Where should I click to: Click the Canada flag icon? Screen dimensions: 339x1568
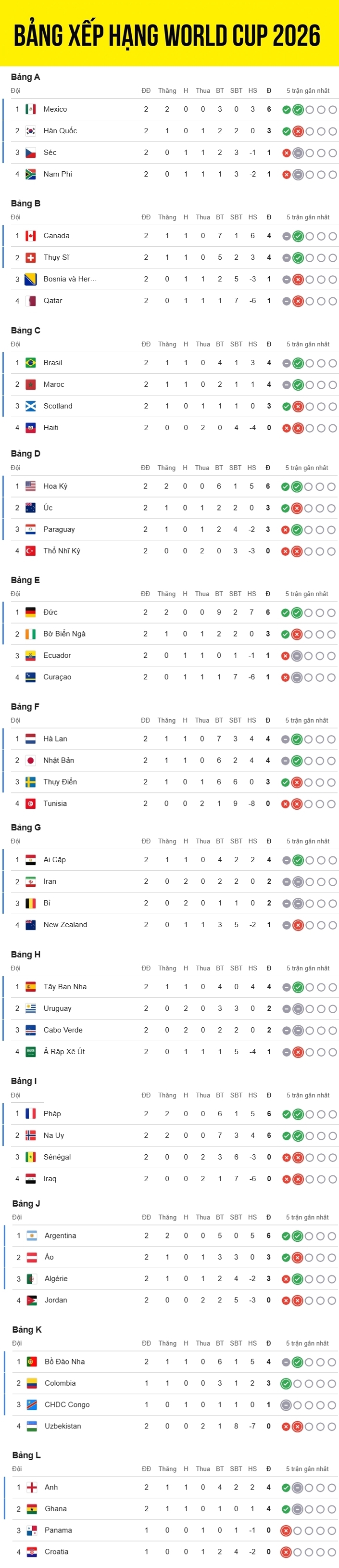(x=30, y=236)
